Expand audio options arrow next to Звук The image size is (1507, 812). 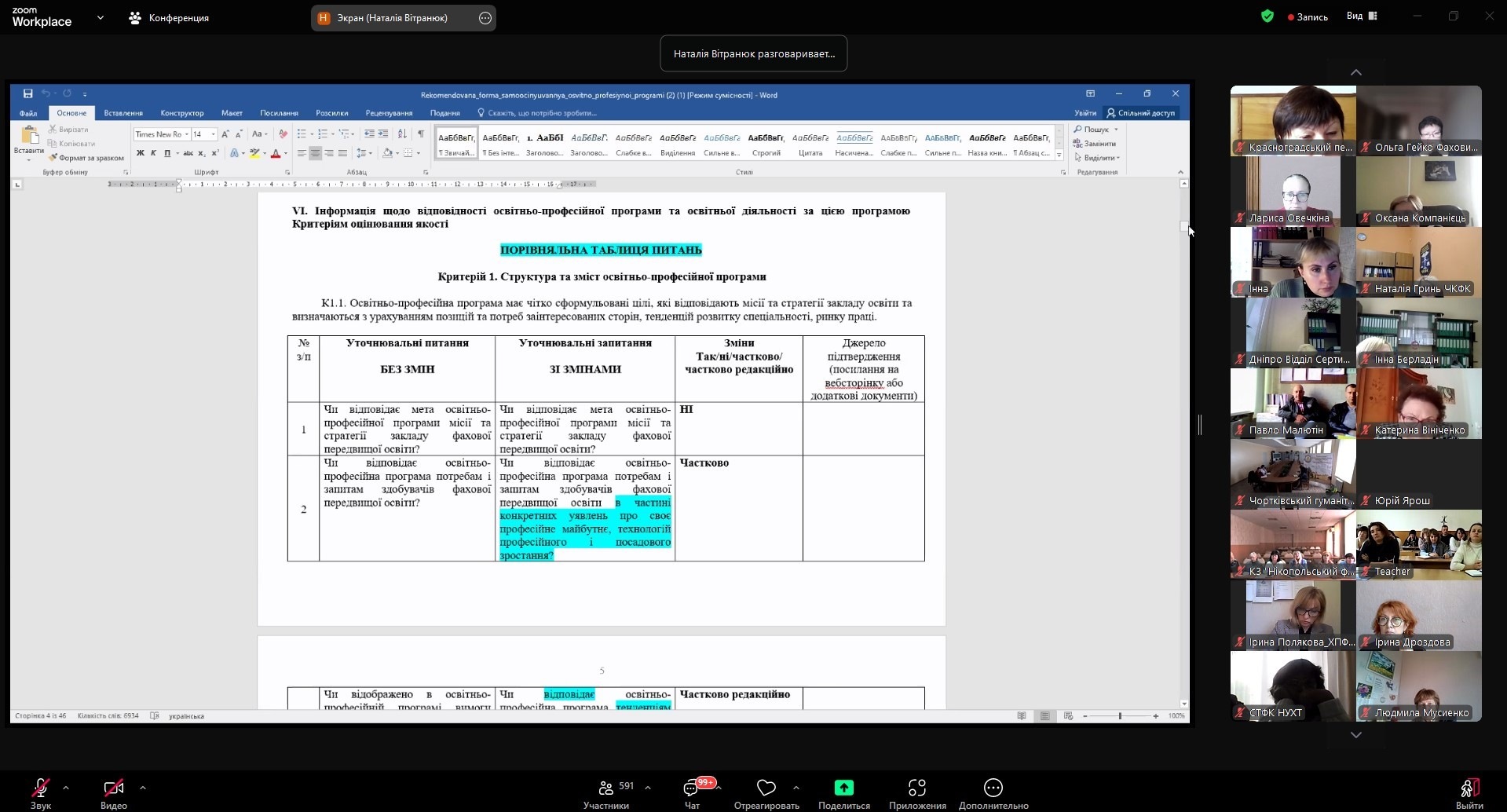(66, 787)
